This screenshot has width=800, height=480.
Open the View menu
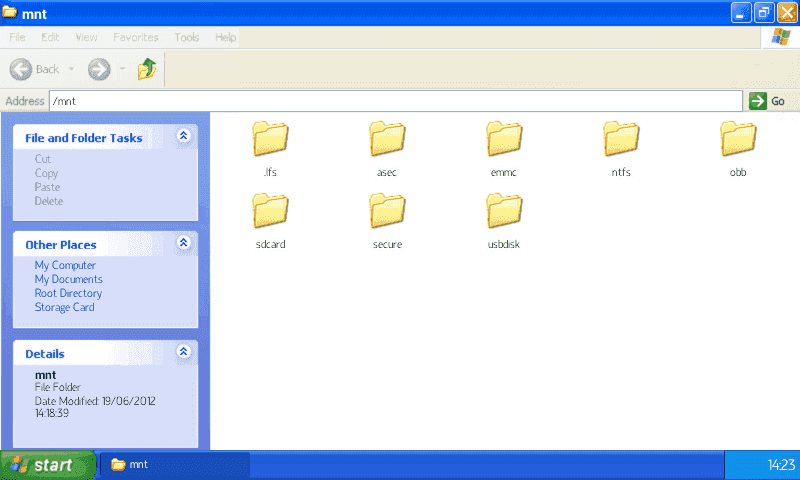(x=86, y=37)
